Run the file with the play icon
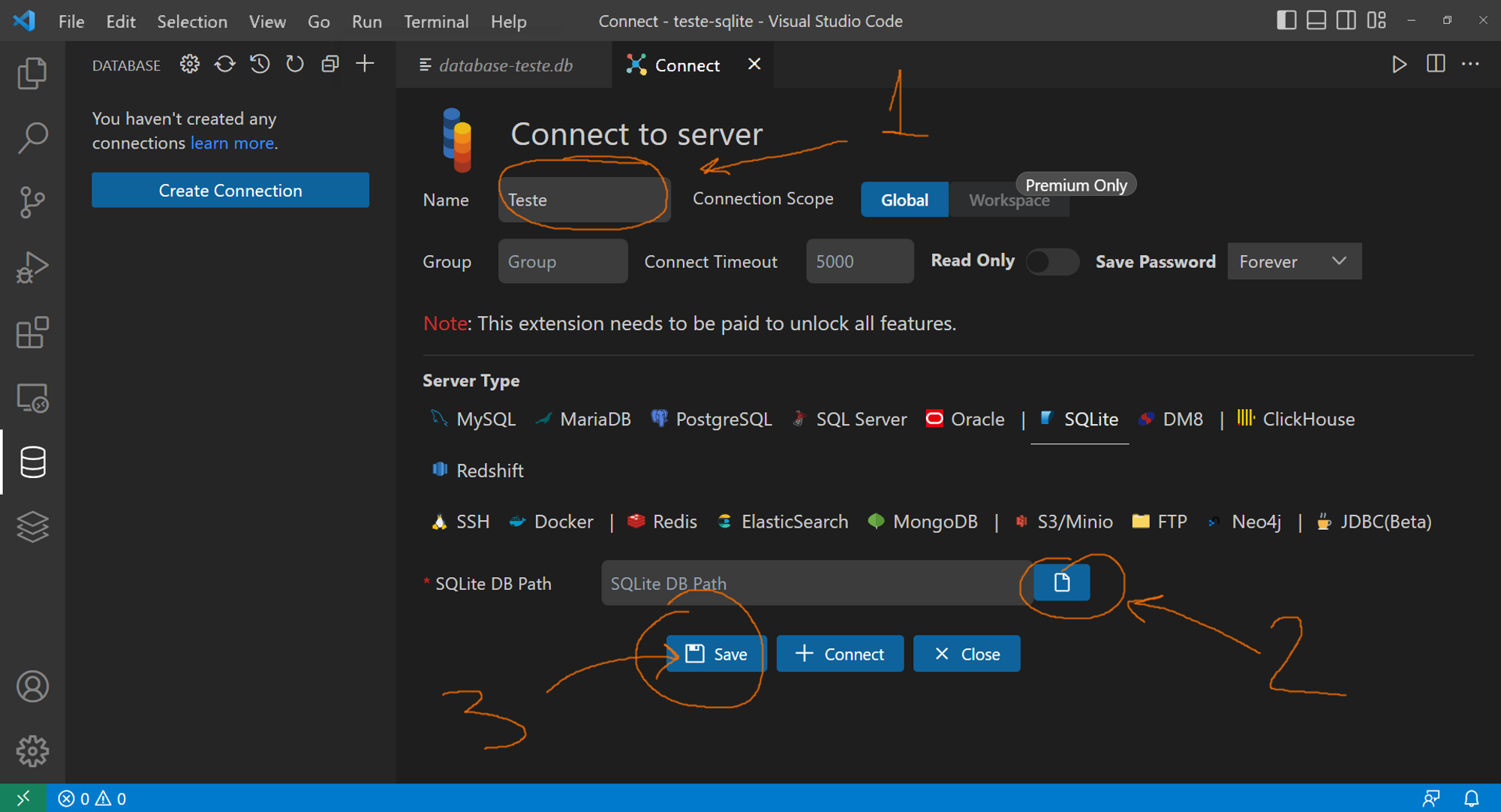 [1399, 65]
